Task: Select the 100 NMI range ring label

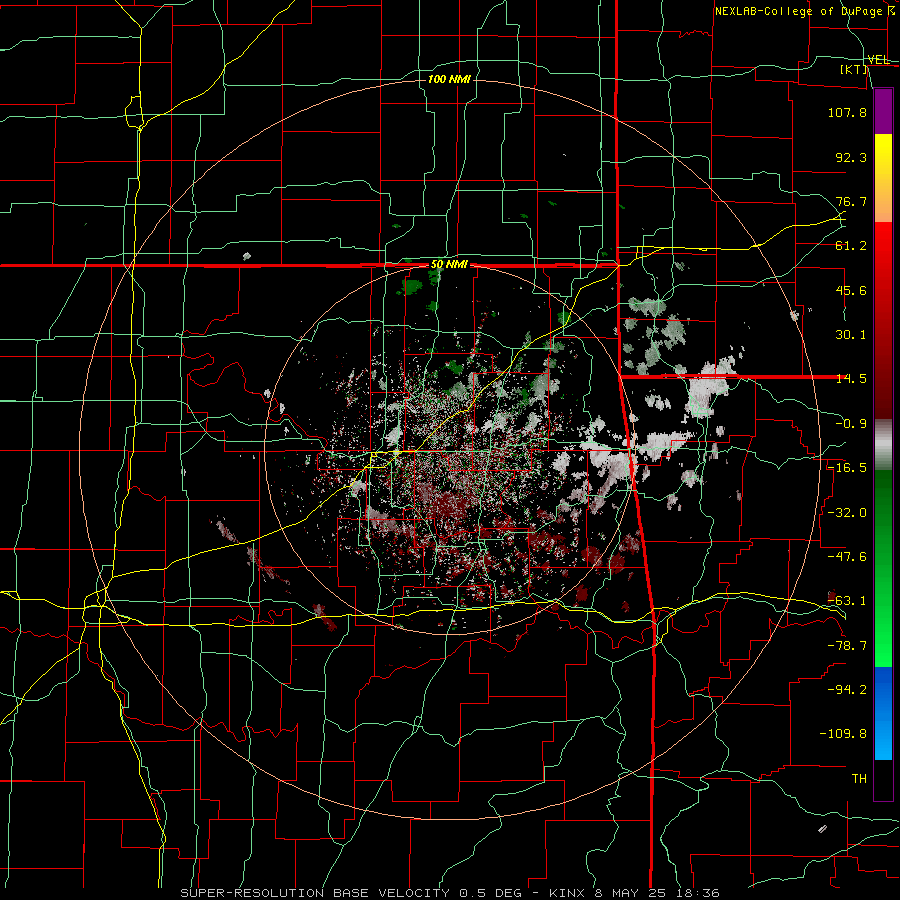Action: point(449,79)
